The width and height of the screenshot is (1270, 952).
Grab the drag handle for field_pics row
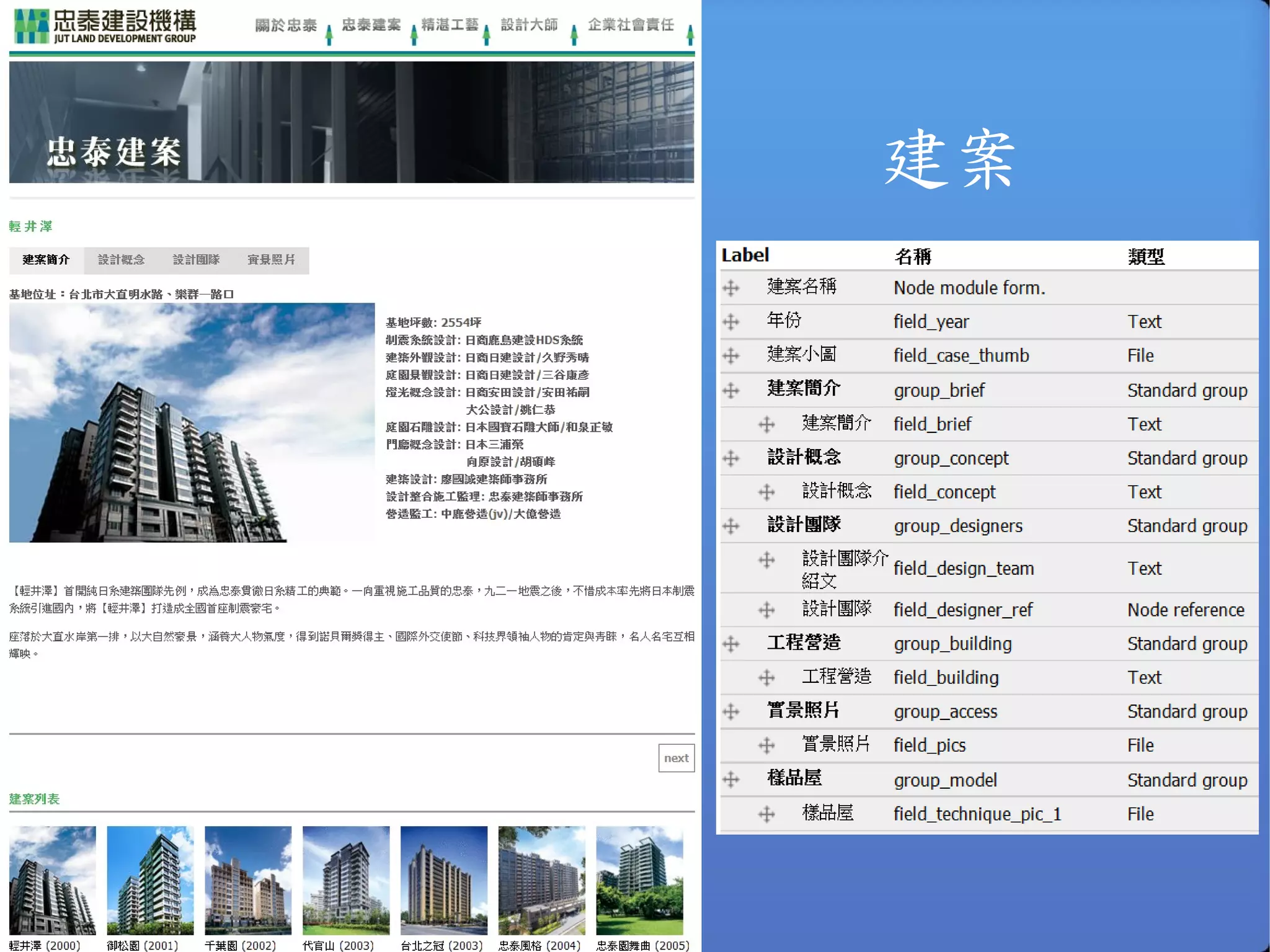(x=766, y=745)
